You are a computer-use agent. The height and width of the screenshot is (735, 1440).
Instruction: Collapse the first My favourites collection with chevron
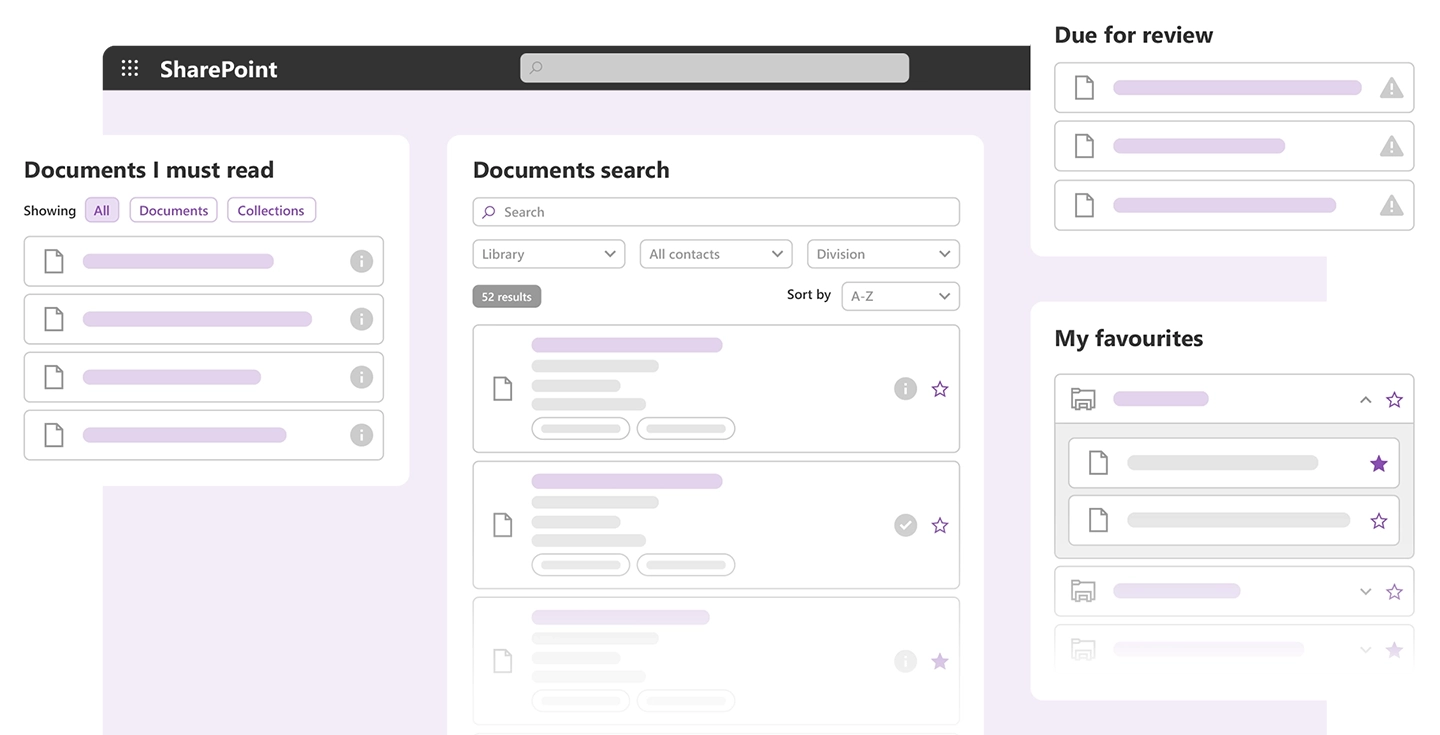click(x=1365, y=399)
